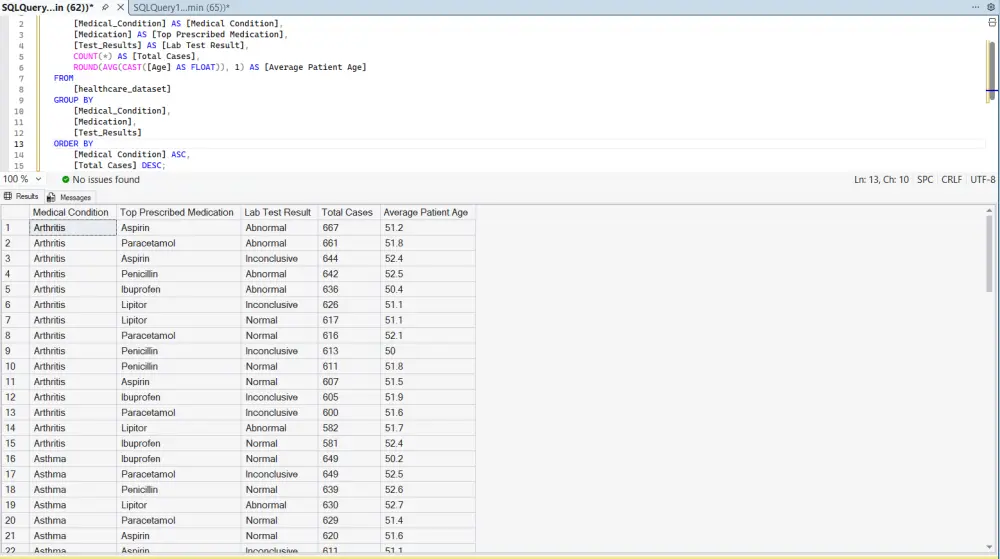Click the Total Cases value 667

(x=348, y=228)
